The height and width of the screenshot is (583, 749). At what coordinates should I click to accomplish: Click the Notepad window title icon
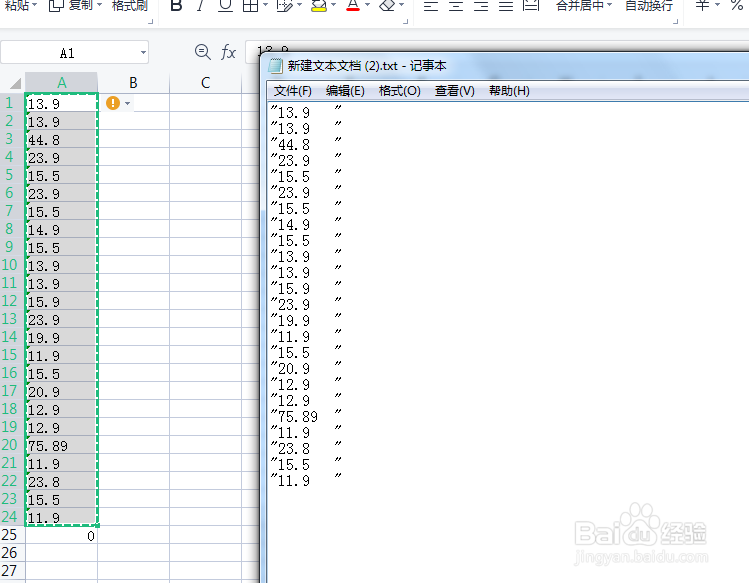pos(276,65)
